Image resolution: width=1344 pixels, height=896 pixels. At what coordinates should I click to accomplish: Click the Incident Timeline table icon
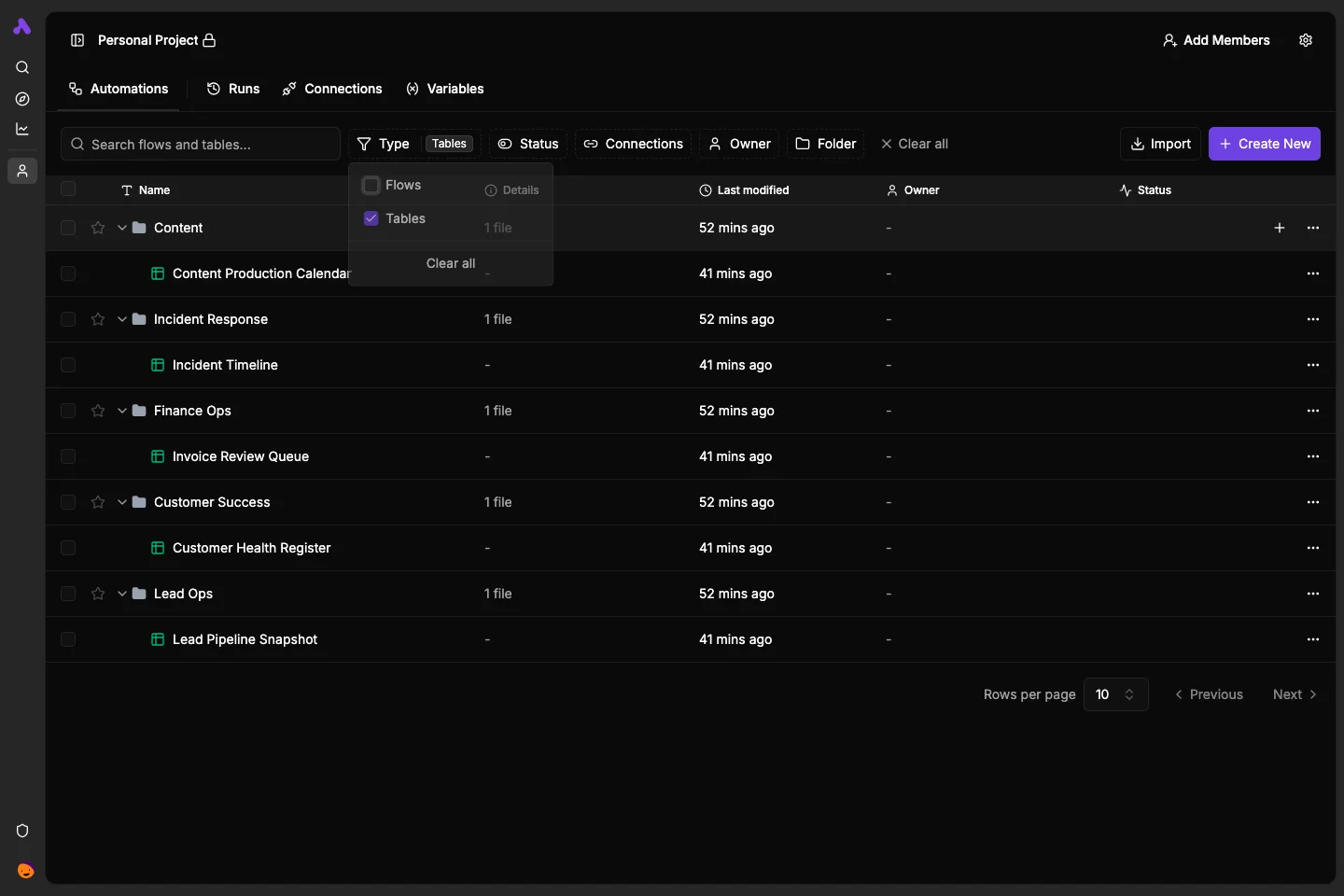pyautogui.click(x=158, y=365)
